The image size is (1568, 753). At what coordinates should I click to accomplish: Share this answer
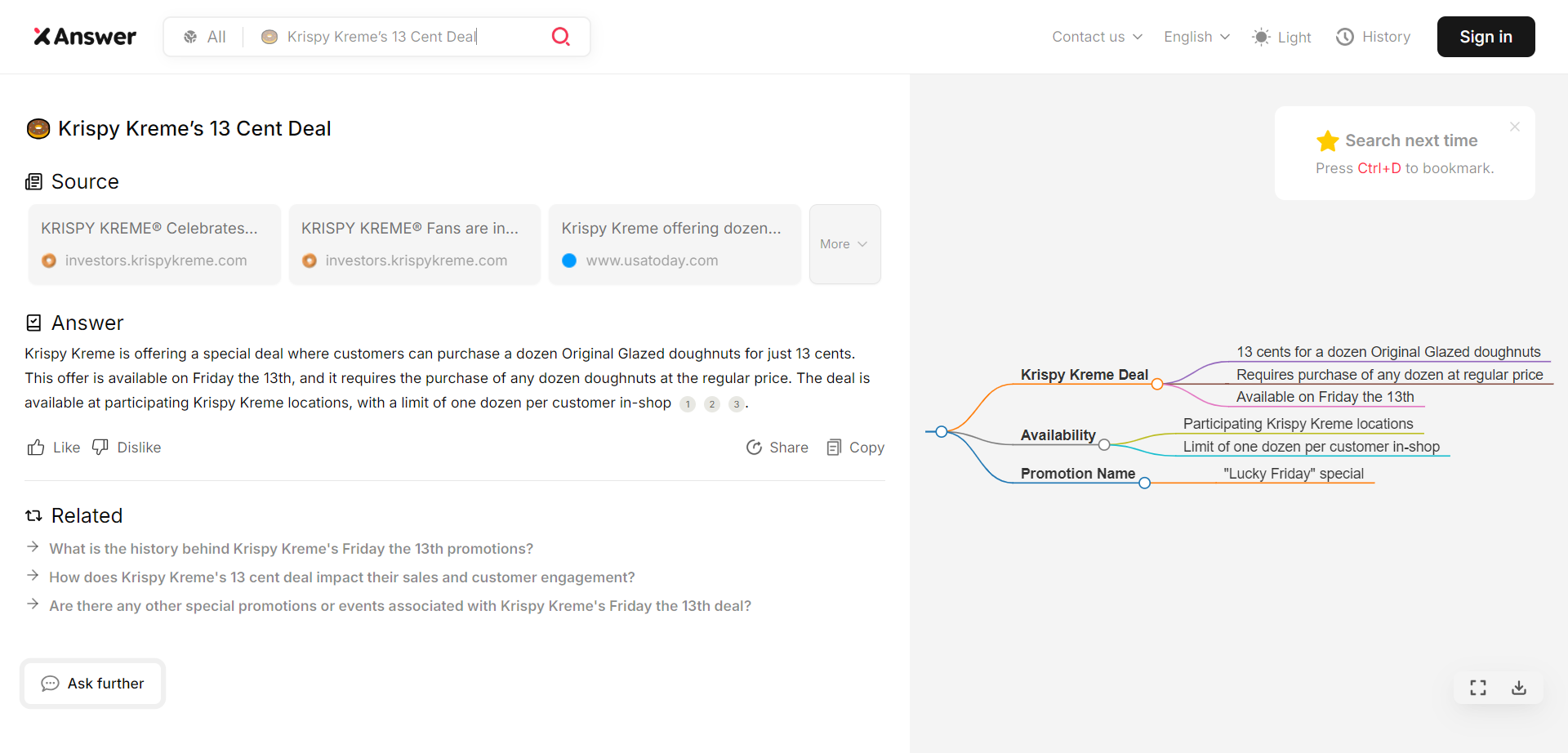coord(777,448)
